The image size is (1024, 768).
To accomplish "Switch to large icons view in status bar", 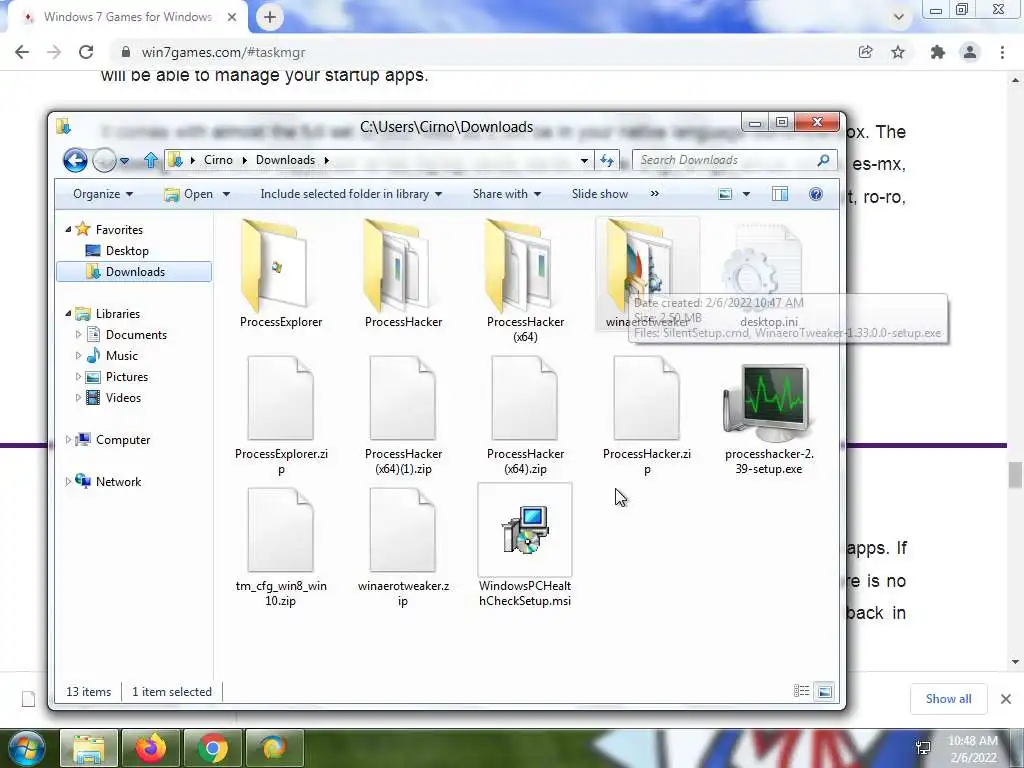I will click(825, 691).
